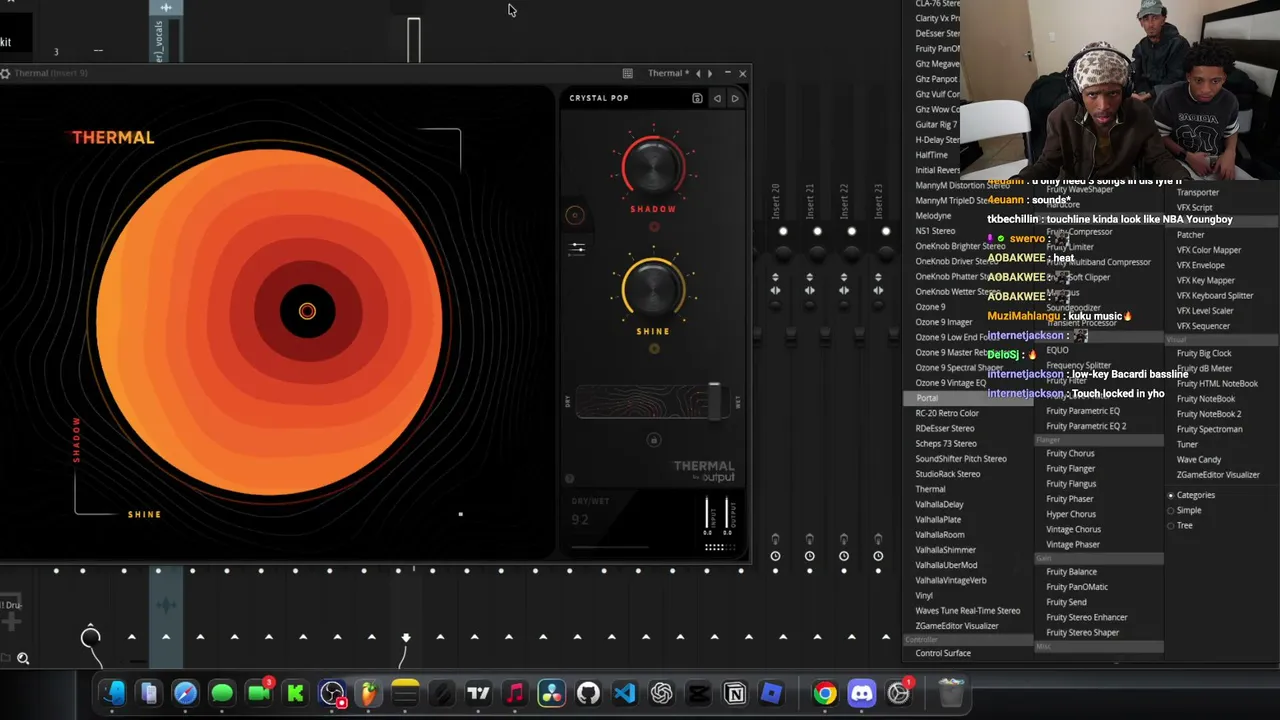Image resolution: width=1280 pixels, height=720 pixels.
Task: Open ChatGPT app in the dock
Action: (x=661, y=693)
